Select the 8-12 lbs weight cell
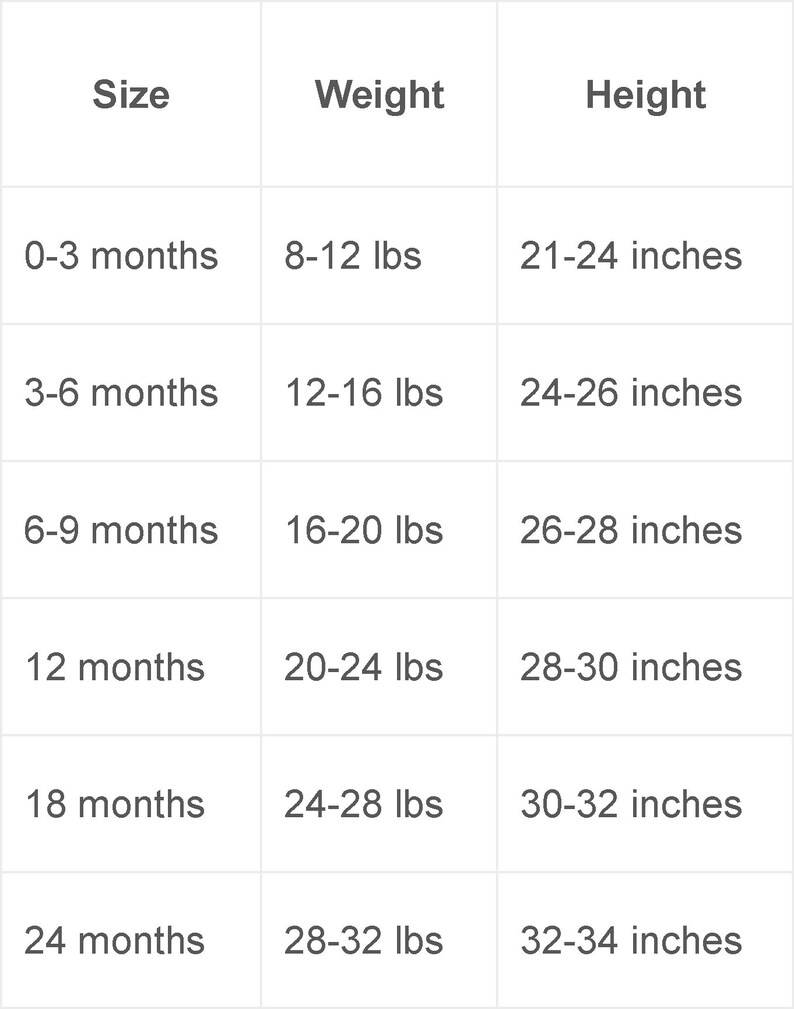This screenshot has width=794, height=1009. [x=379, y=256]
